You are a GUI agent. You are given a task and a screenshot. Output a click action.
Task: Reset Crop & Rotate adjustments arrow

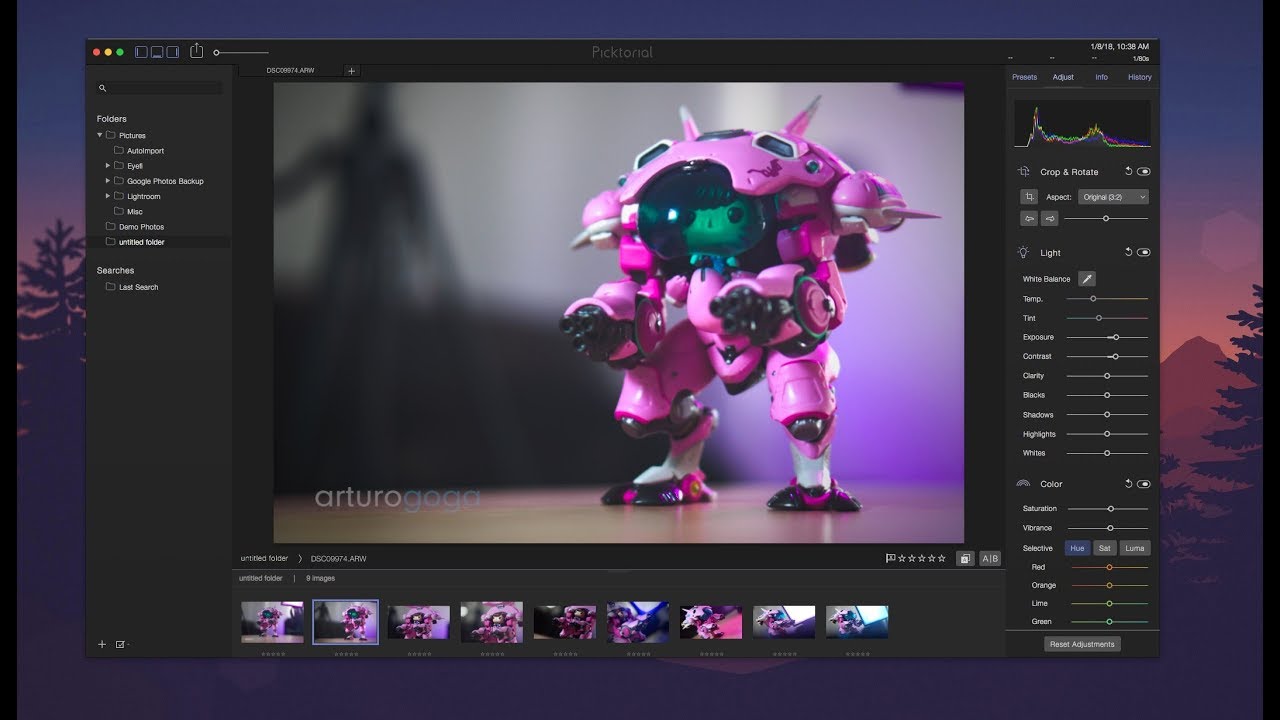coord(1128,172)
